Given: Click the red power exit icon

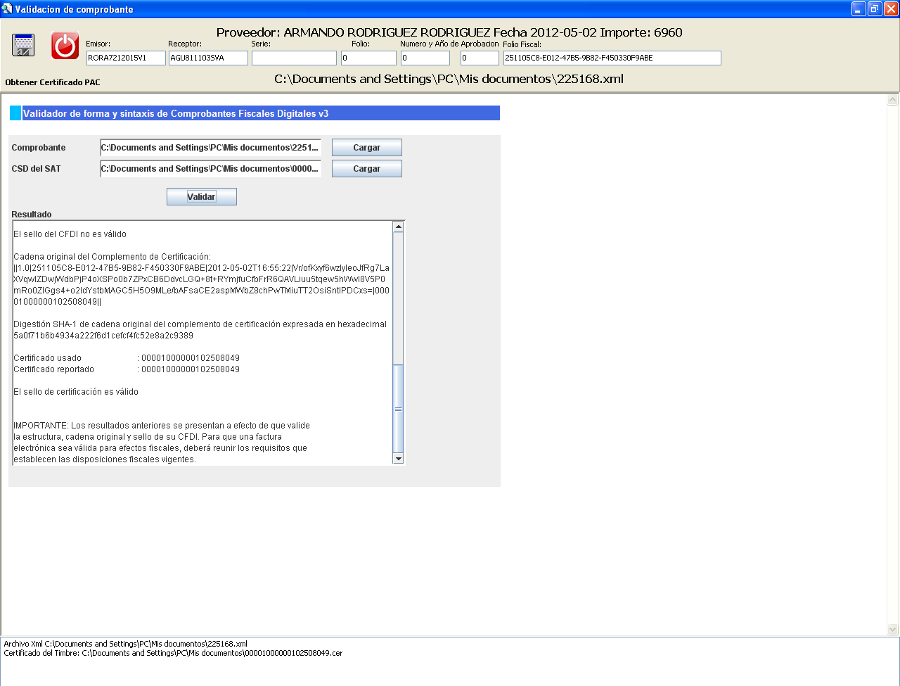Looking at the screenshot, I should pos(64,45).
